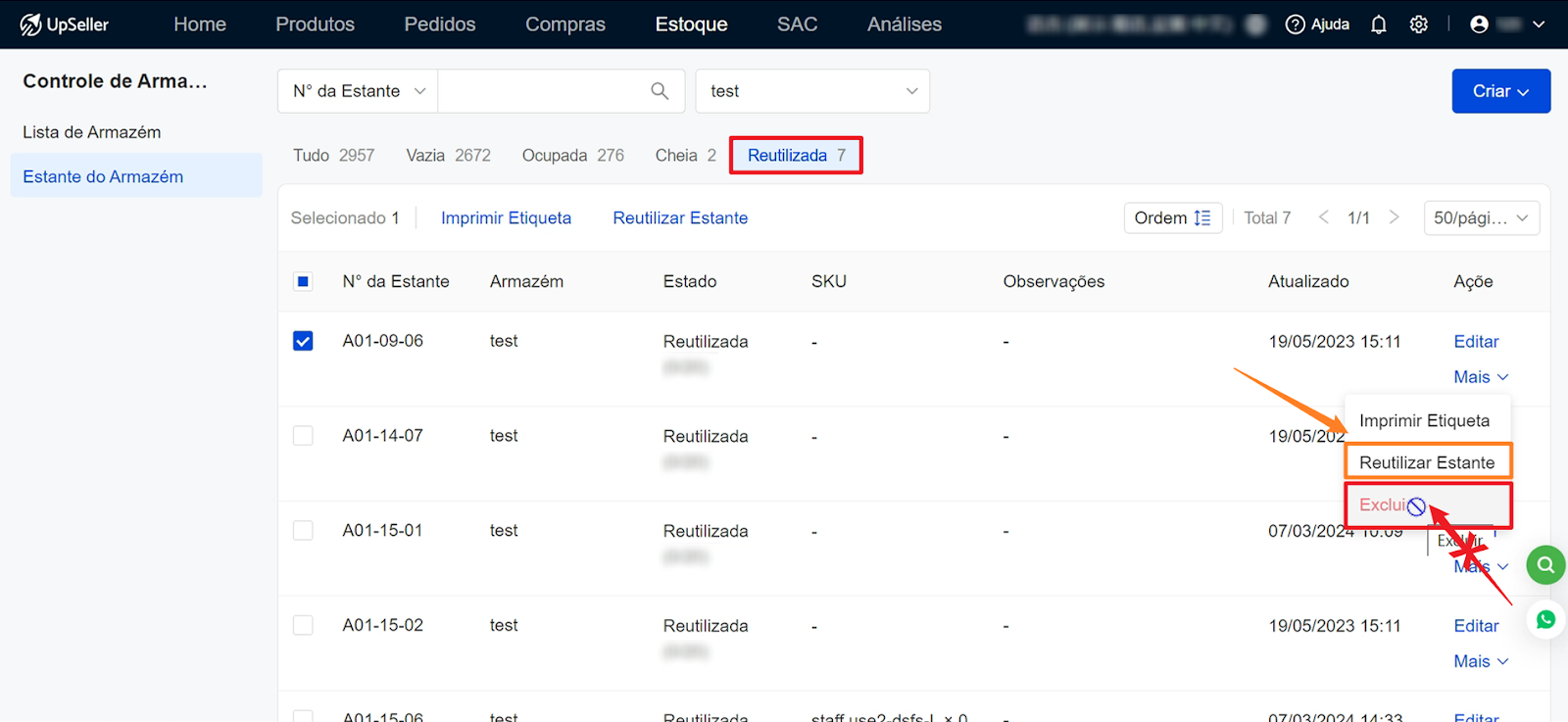Choose Imprimir Etiqueta in the popup menu
1568x722 pixels.
pyautogui.click(x=1424, y=420)
